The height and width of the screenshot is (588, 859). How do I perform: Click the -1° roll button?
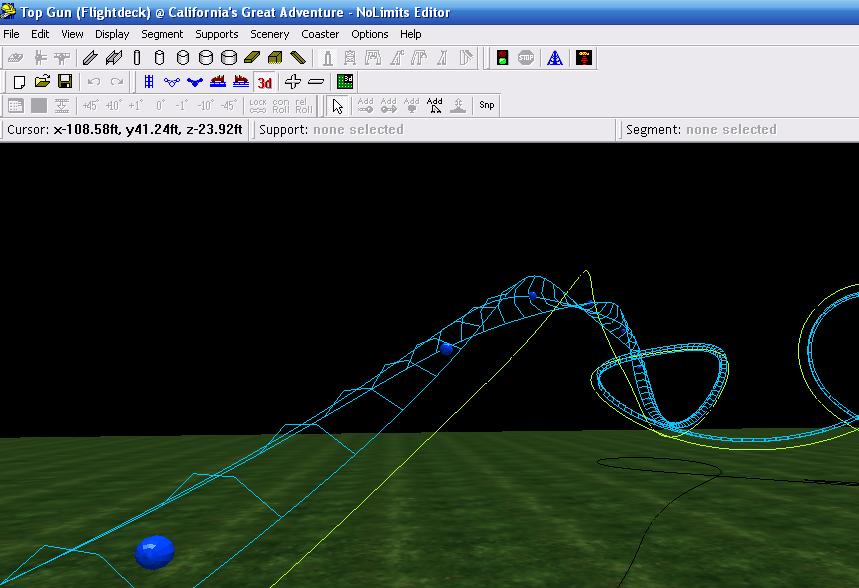pyautogui.click(x=182, y=105)
